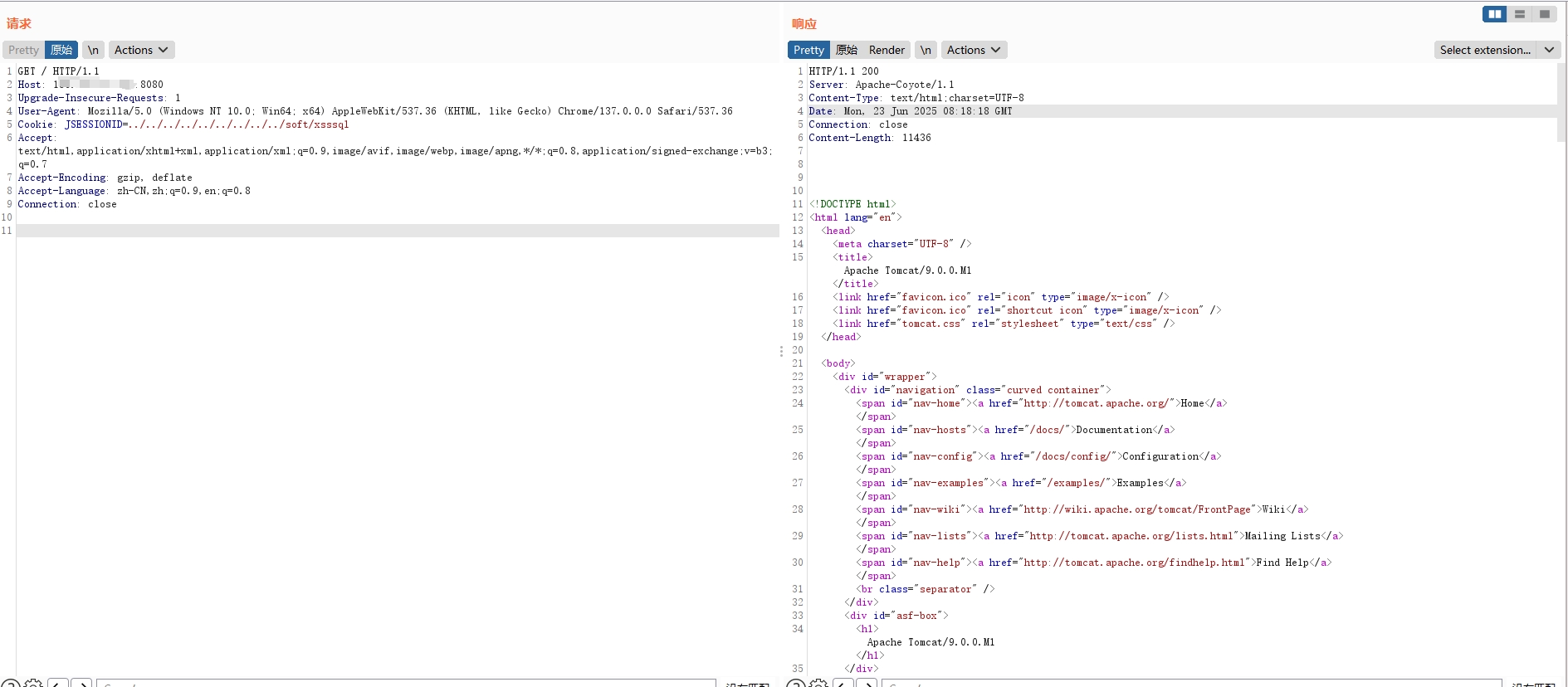Click the 'Server: Apache-Coyote/1.1' line

(882, 85)
